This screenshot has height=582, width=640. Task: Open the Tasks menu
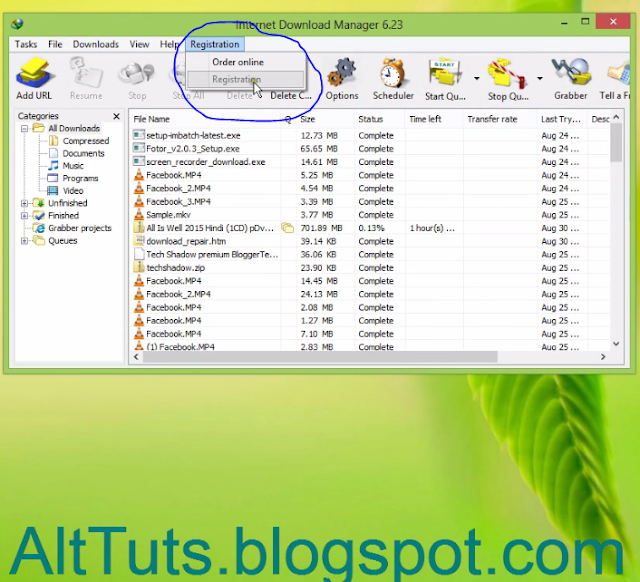coord(26,44)
